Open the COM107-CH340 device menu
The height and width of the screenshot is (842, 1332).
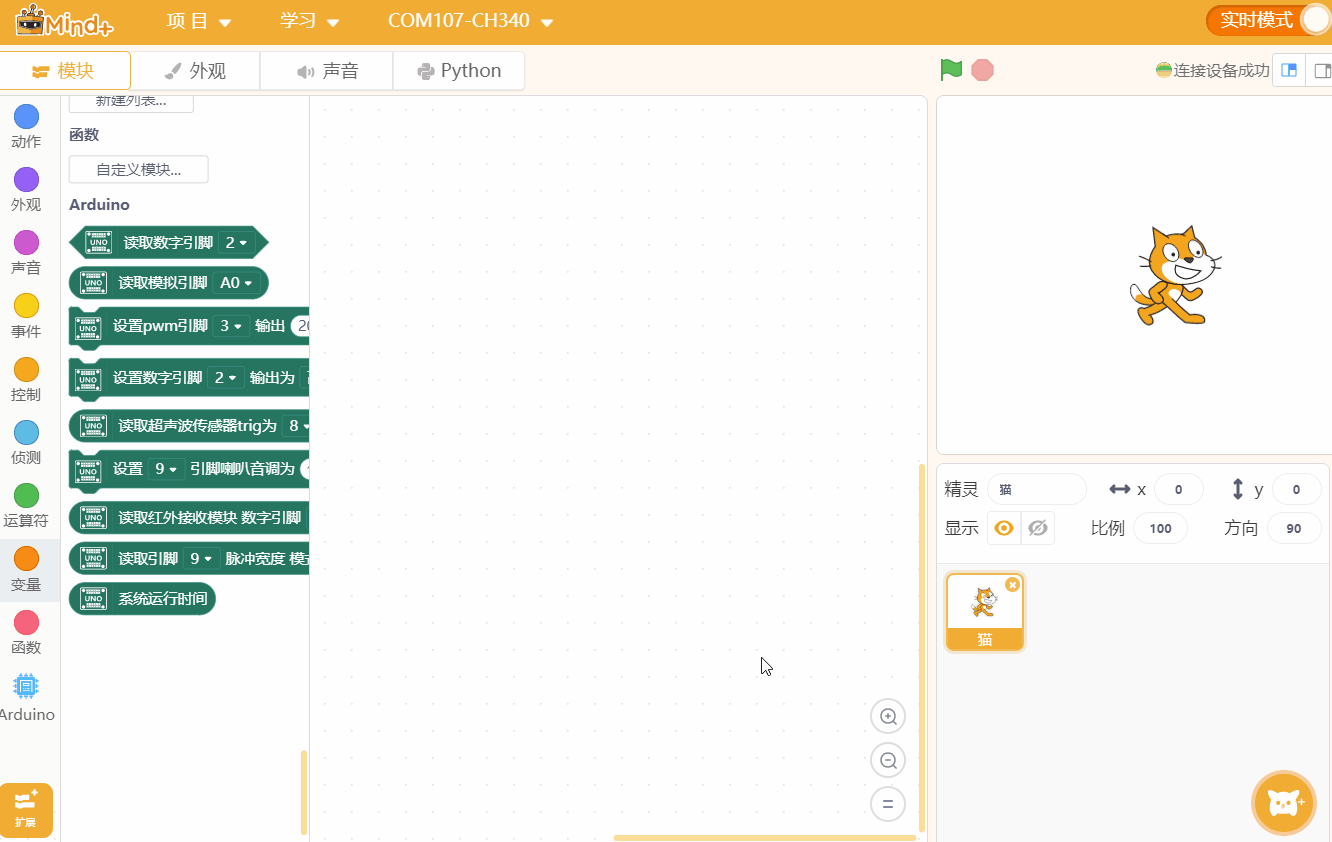pyautogui.click(x=470, y=21)
